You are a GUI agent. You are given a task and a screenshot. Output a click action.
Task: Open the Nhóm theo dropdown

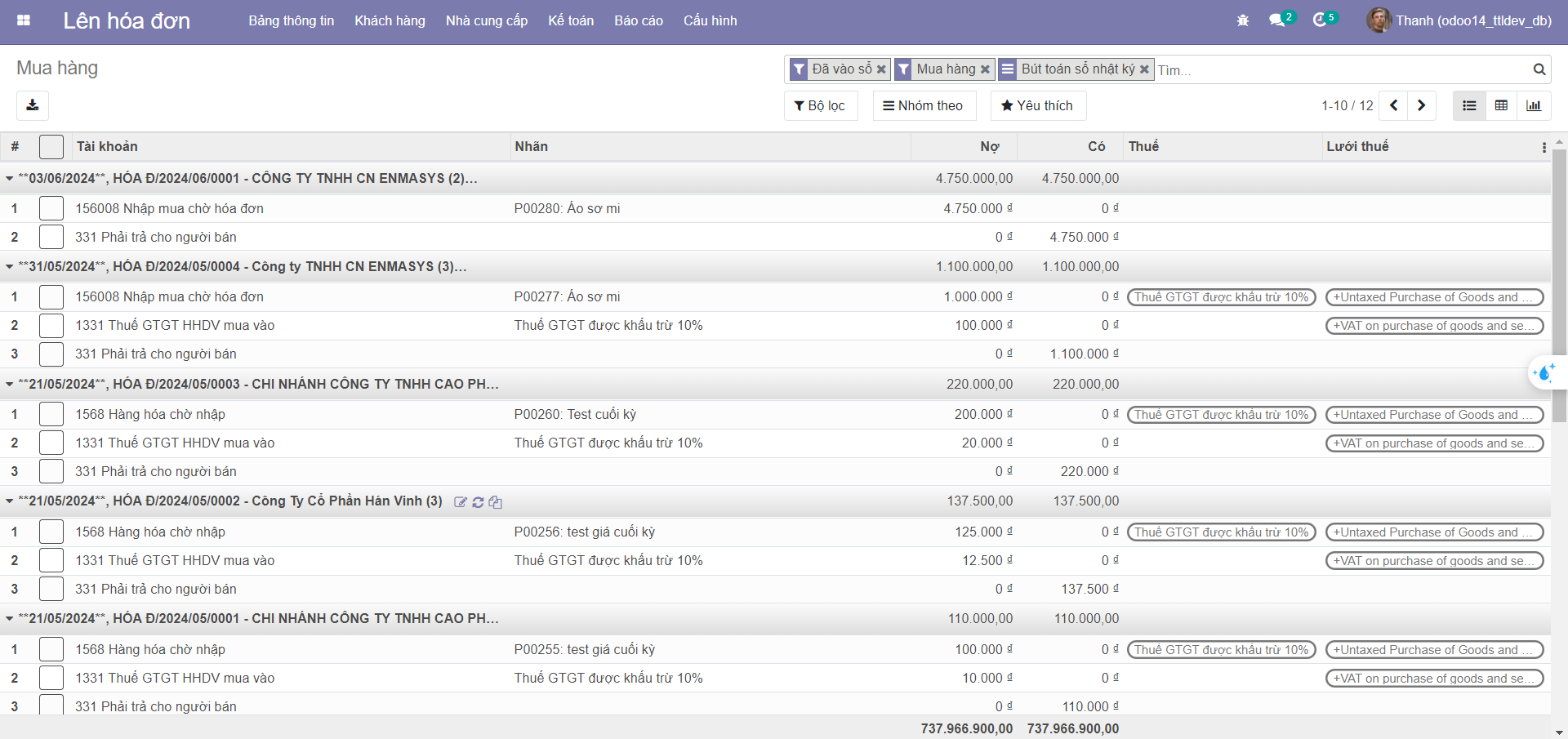point(924,105)
